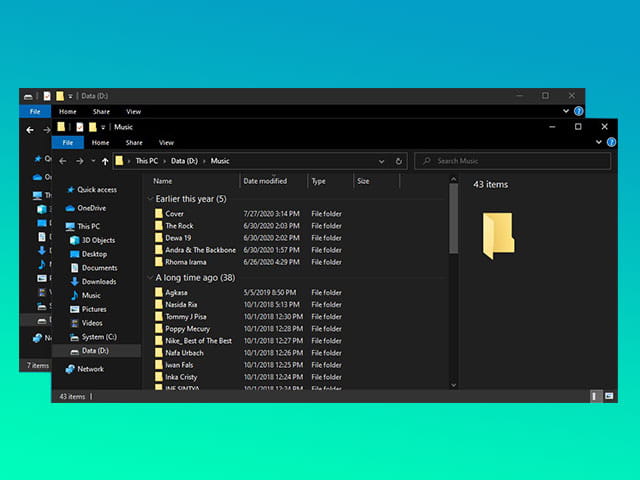Collapse the A long time ago group

tap(150, 277)
